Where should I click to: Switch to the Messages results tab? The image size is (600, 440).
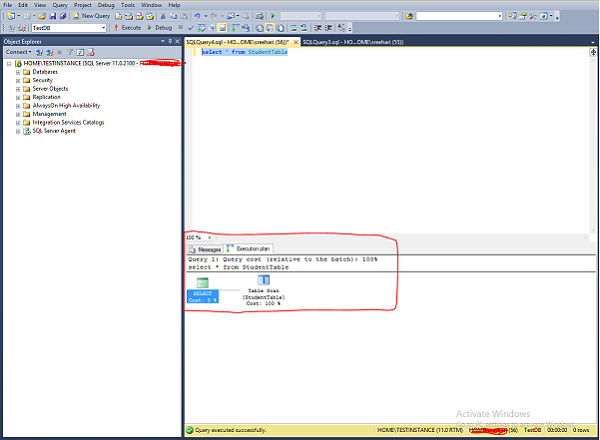pyautogui.click(x=205, y=249)
